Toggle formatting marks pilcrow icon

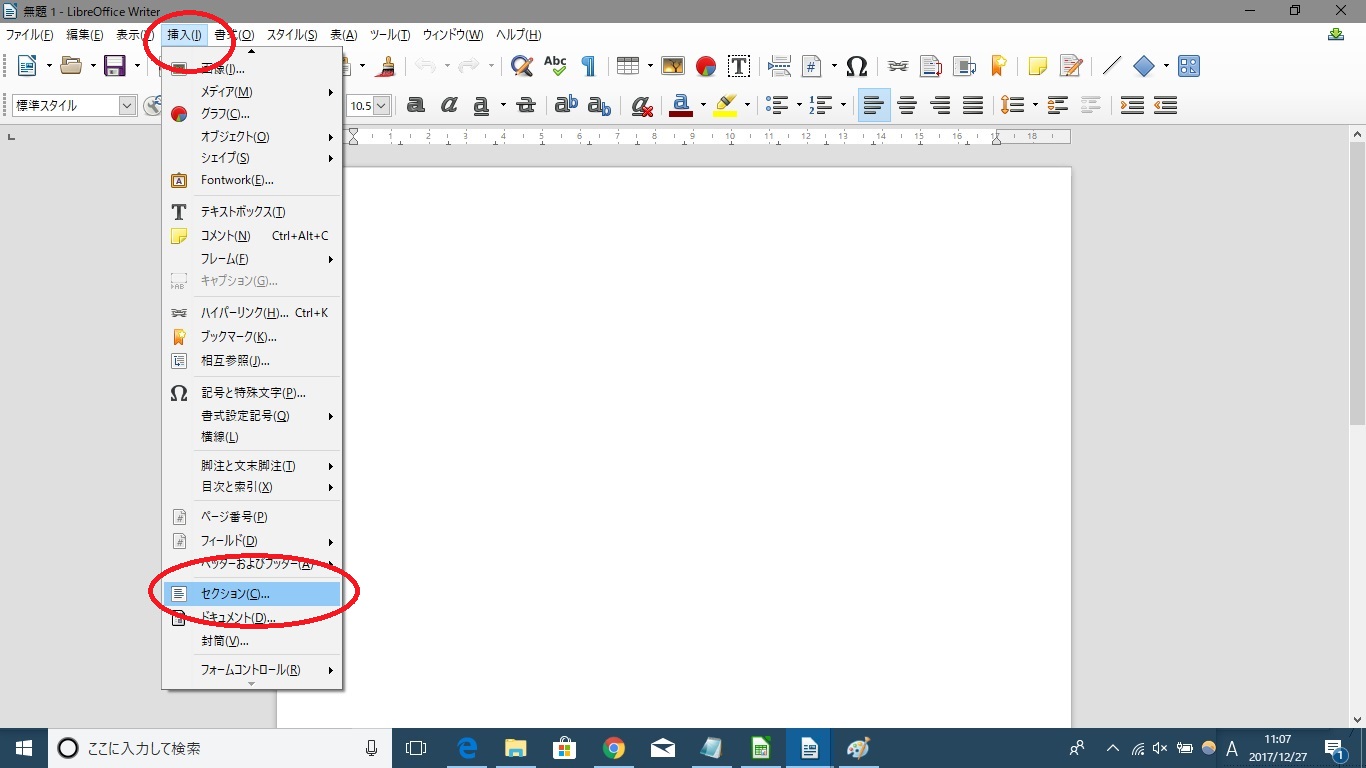[x=588, y=66]
